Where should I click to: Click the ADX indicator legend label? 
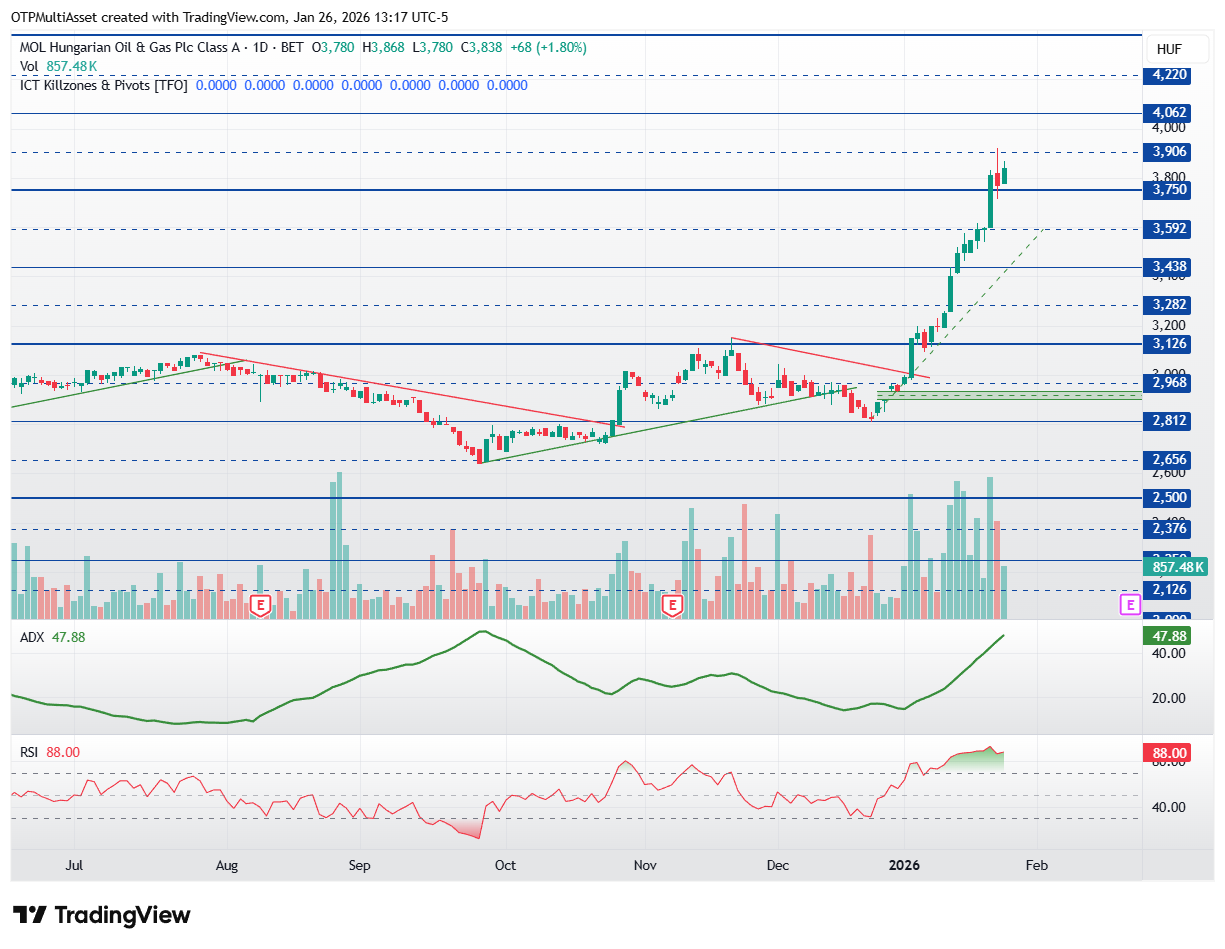click(32, 636)
